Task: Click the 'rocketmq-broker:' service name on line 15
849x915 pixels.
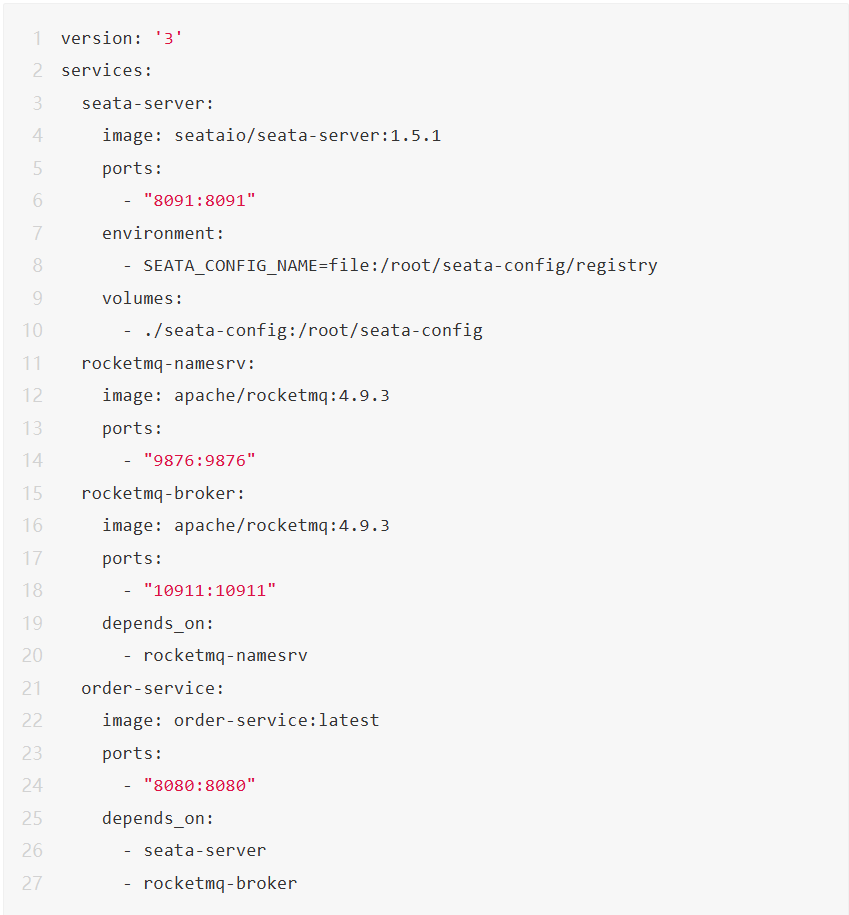Action: click(163, 493)
